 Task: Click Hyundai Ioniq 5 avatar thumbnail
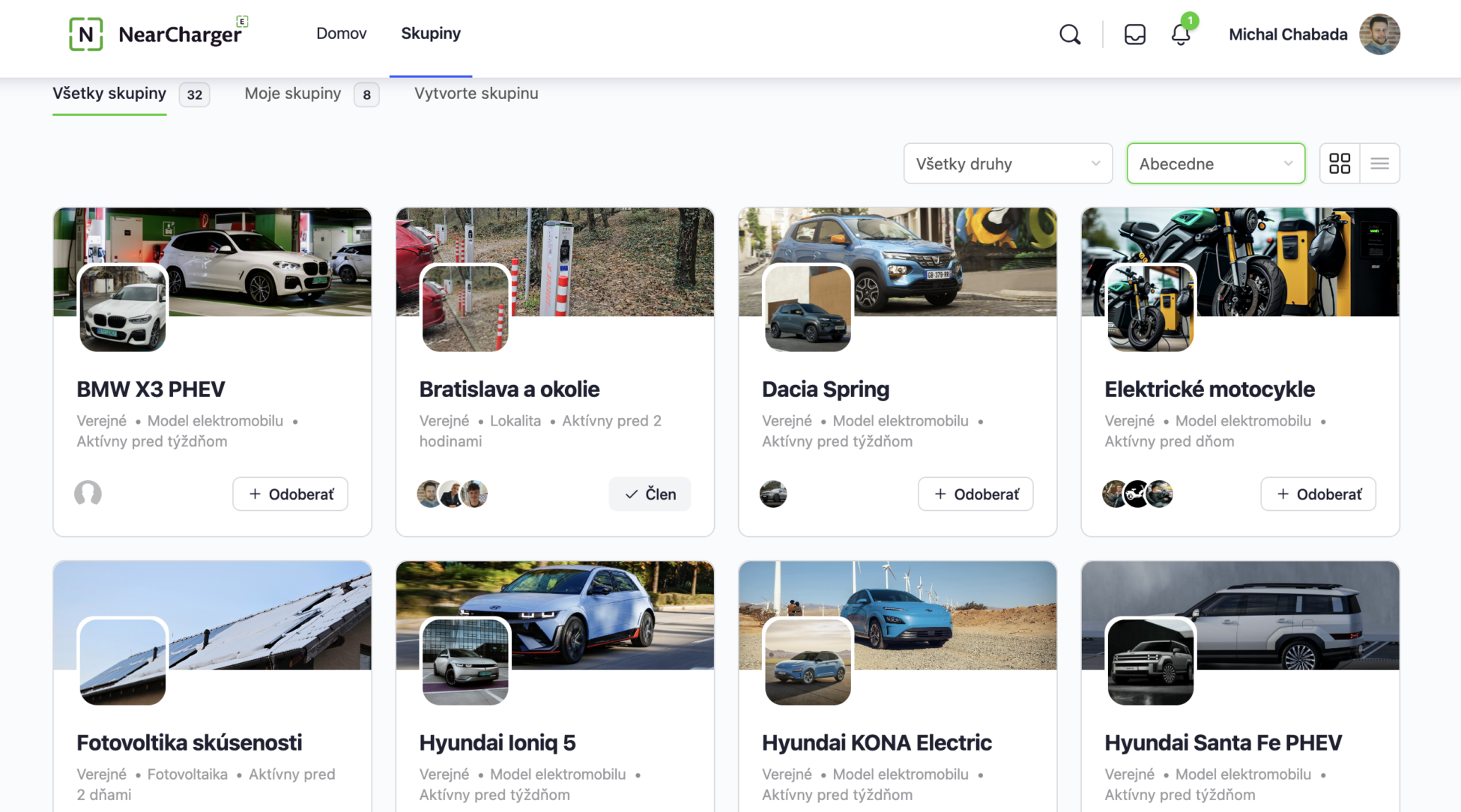coord(465,661)
